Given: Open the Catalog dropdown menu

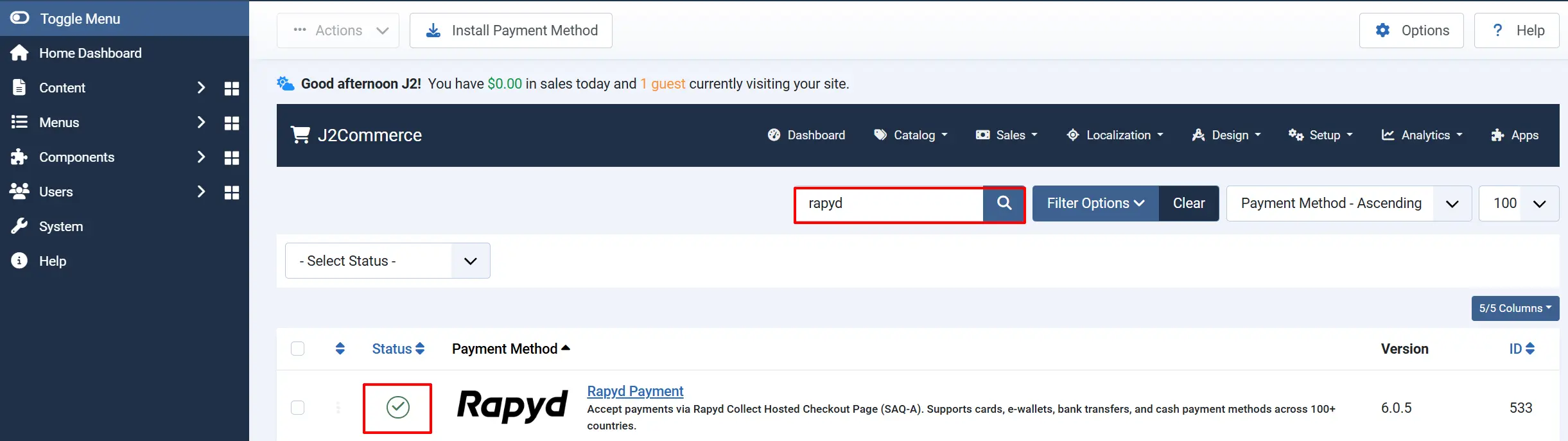Looking at the screenshot, I should pos(910,135).
